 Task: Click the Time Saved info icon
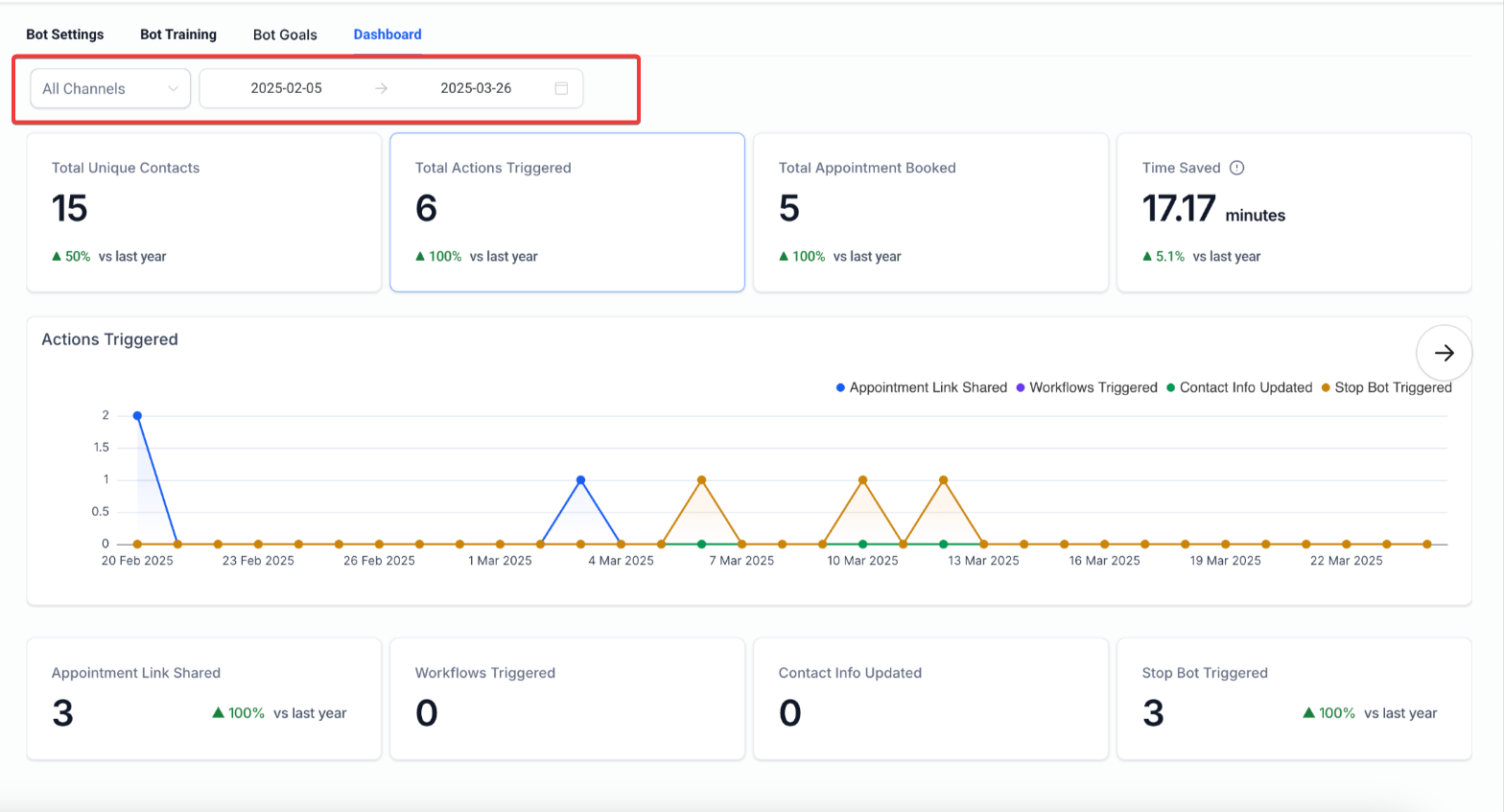[x=1236, y=168]
